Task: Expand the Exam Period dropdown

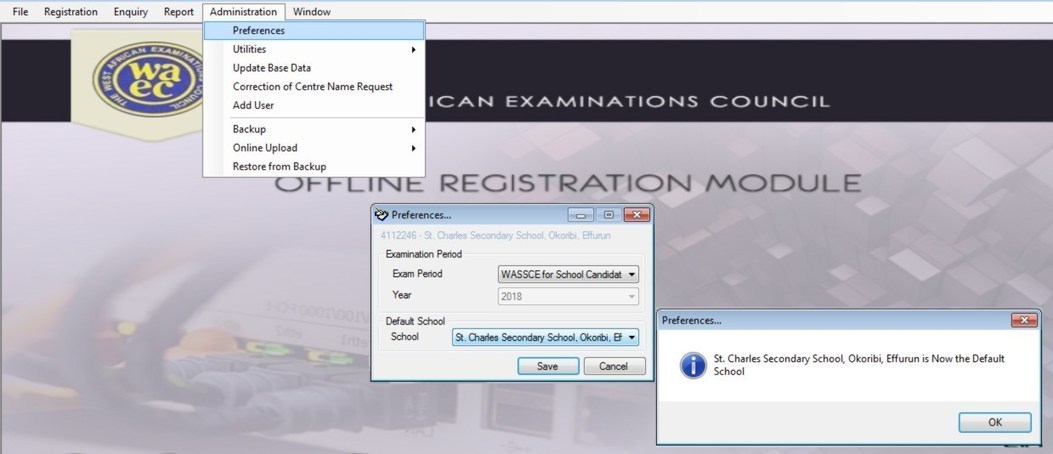Action: click(x=632, y=273)
